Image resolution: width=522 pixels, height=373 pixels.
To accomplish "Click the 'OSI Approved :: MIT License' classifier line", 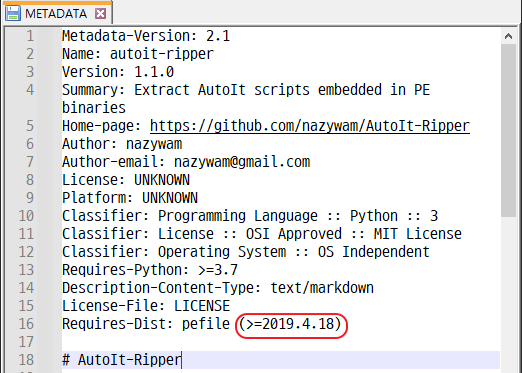I will [262, 234].
